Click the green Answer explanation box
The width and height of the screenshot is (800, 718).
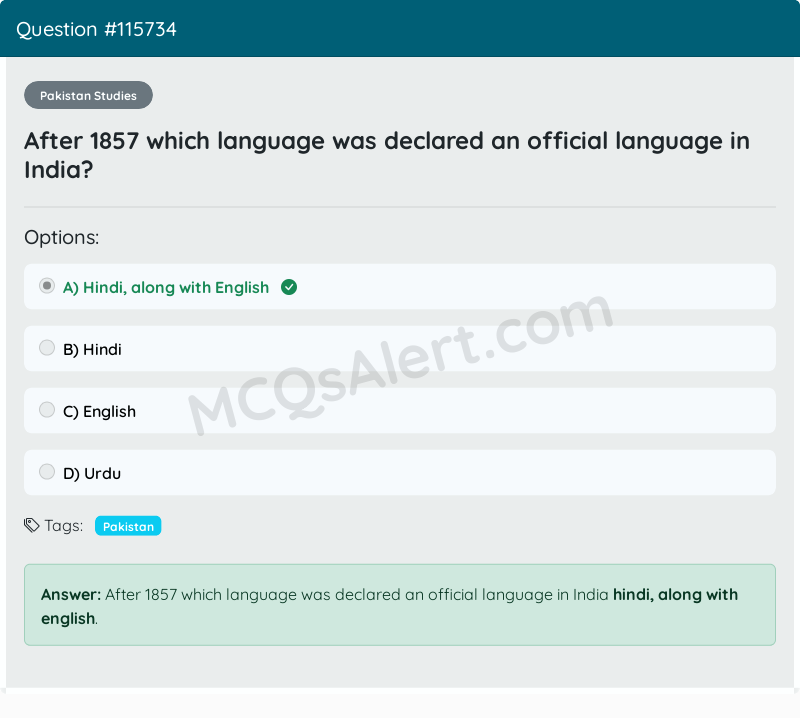[x=400, y=605]
